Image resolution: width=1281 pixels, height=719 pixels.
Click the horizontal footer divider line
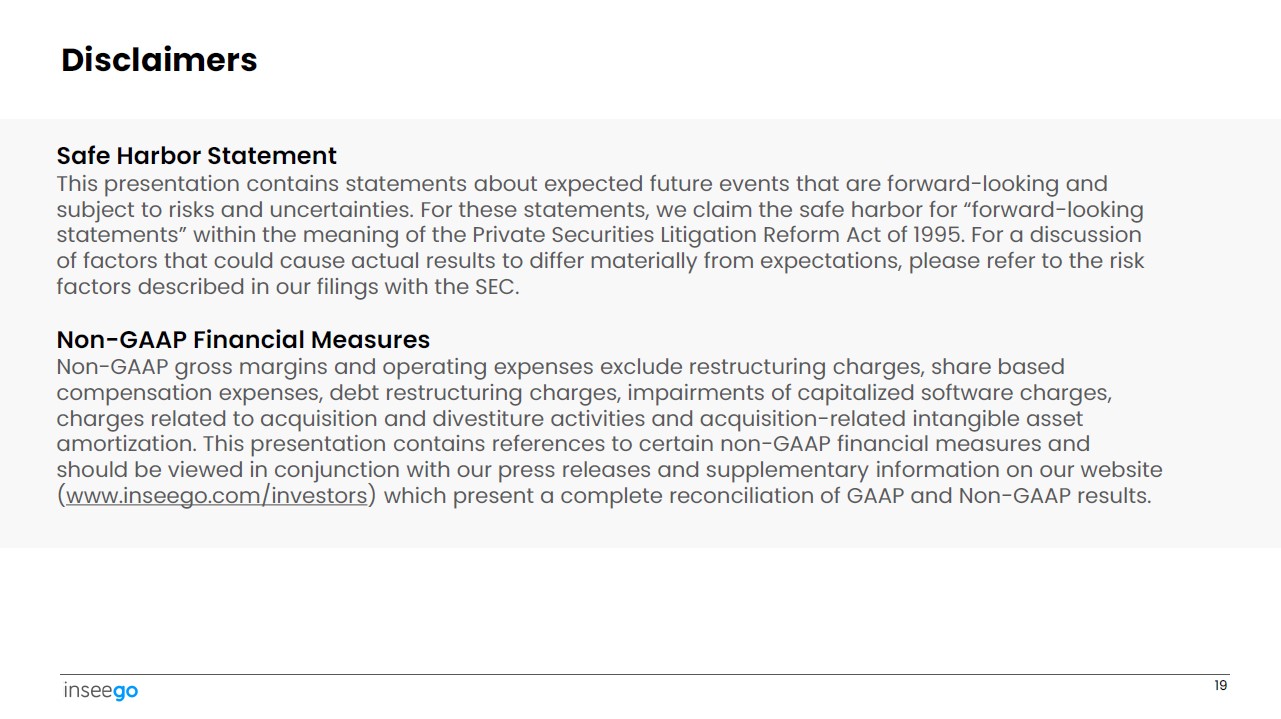click(x=640, y=674)
